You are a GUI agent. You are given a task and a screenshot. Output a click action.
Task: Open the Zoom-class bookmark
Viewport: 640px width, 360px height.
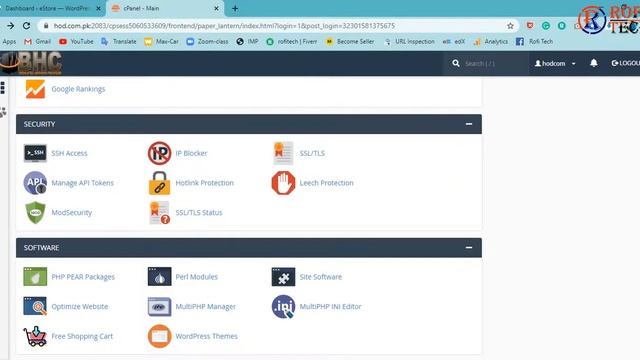pos(207,42)
